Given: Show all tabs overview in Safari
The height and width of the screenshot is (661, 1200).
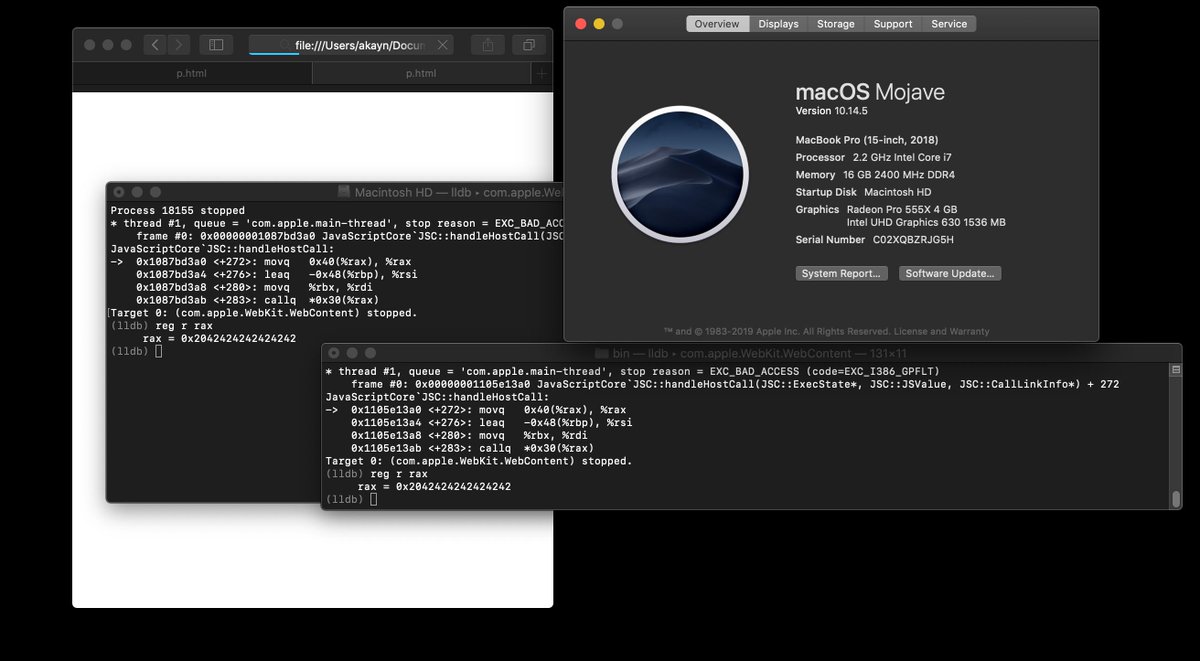Looking at the screenshot, I should [528, 45].
